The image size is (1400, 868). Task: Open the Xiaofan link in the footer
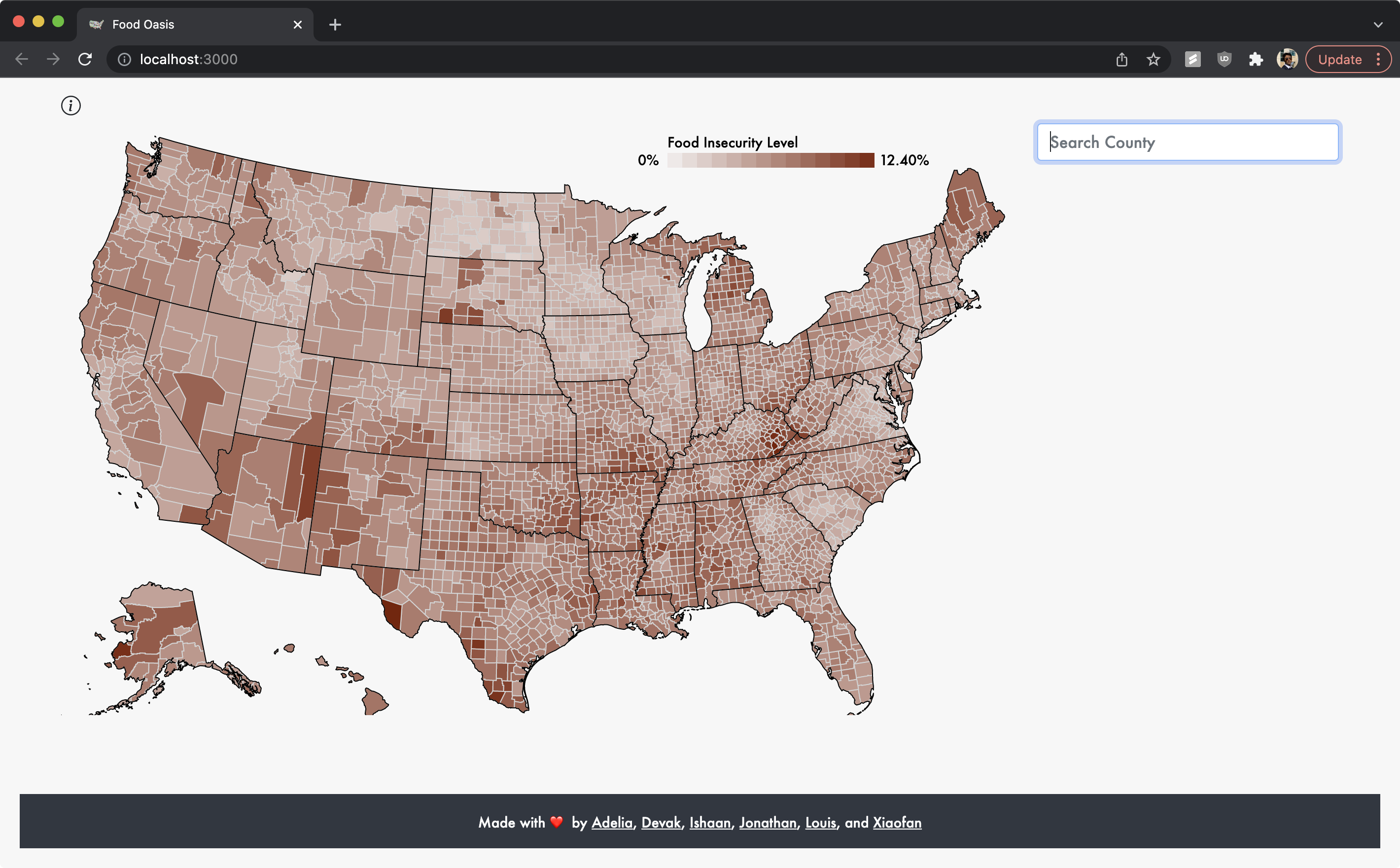(x=897, y=822)
